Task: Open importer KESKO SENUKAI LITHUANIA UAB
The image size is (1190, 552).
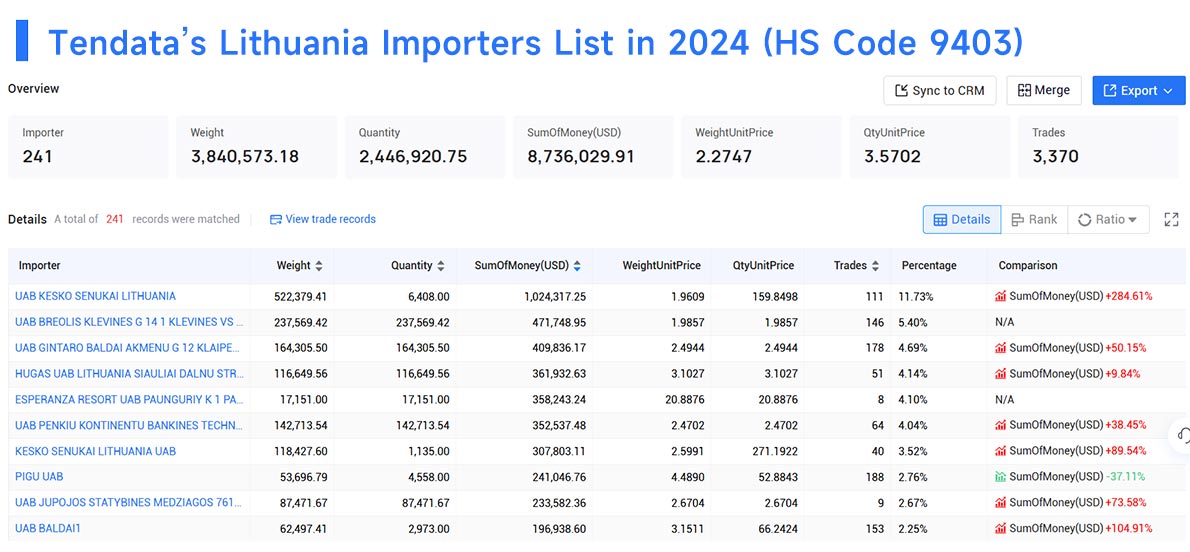Action: click(96, 451)
